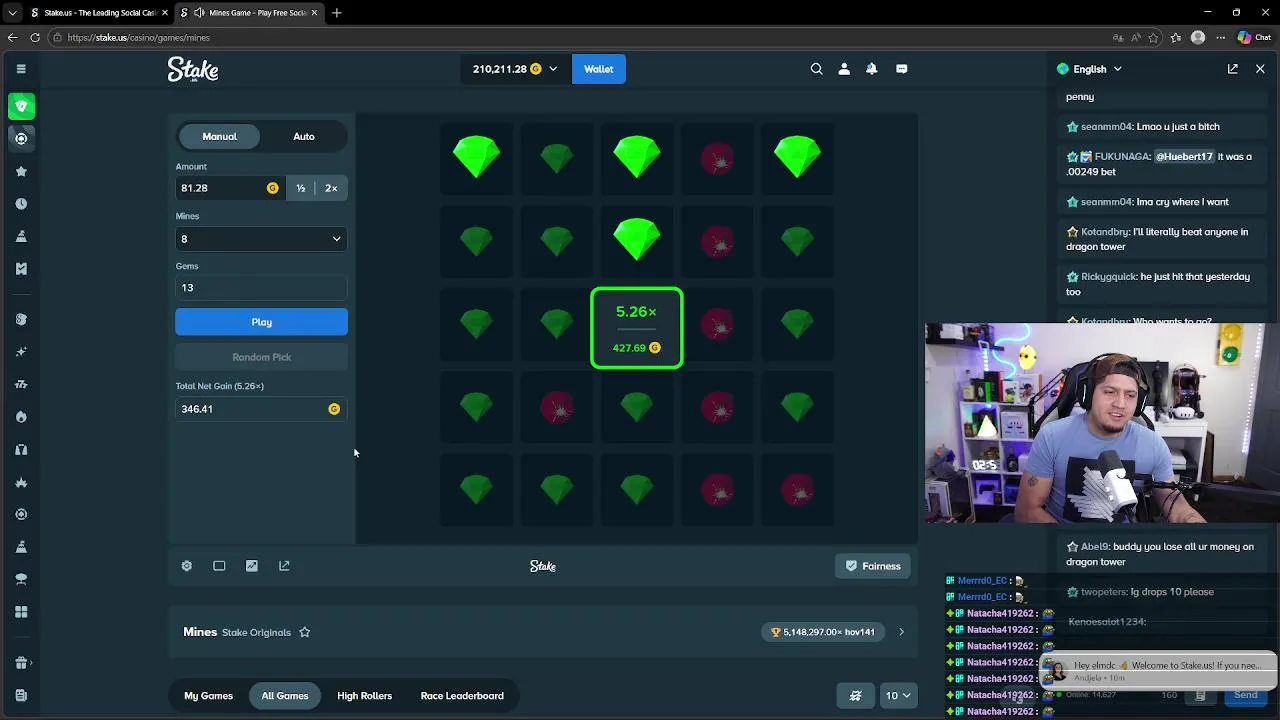Click the Random Pick button
The height and width of the screenshot is (720, 1280).
(x=261, y=357)
